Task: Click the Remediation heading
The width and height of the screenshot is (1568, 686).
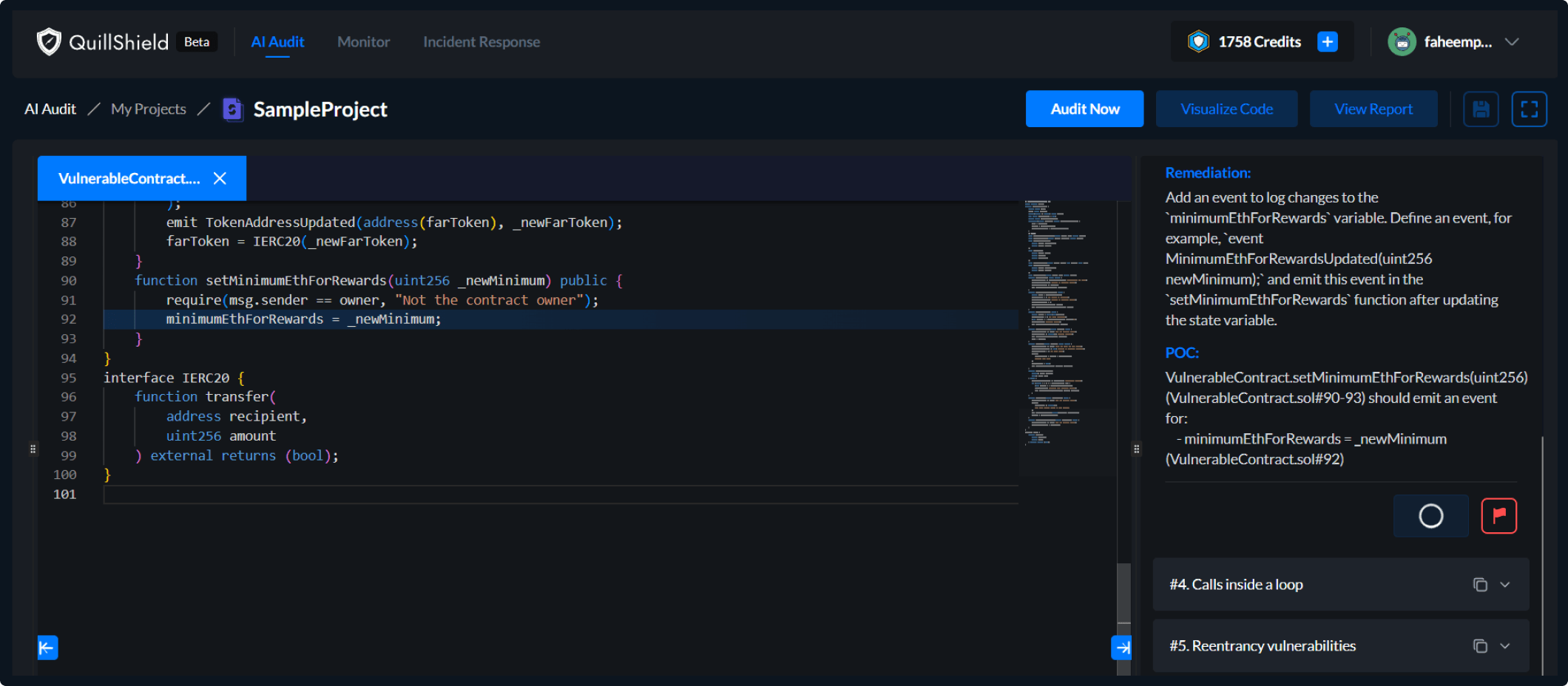Action: [1208, 173]
